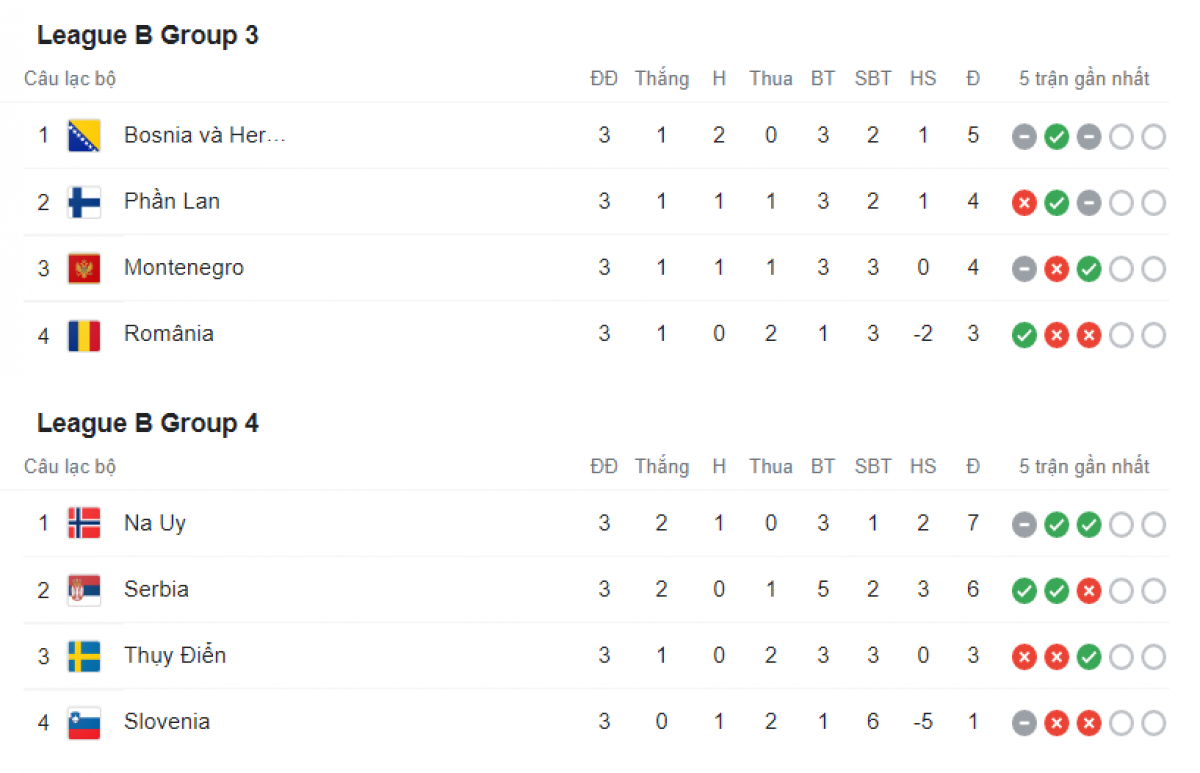Image resolution: width=1200 pixels, height=773 pixels.
Task: Open the Bosnia và Her… team link
Action: click(205, 135)
